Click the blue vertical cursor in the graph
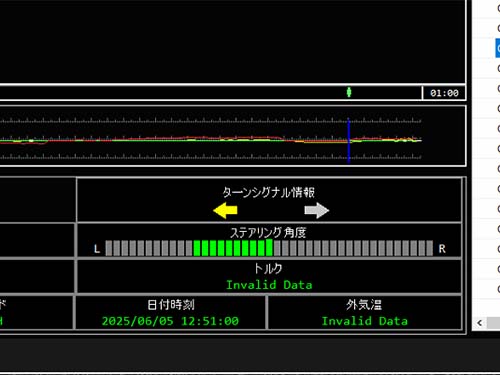The width and height of the screenshot is (500, 375). point(349,140)
